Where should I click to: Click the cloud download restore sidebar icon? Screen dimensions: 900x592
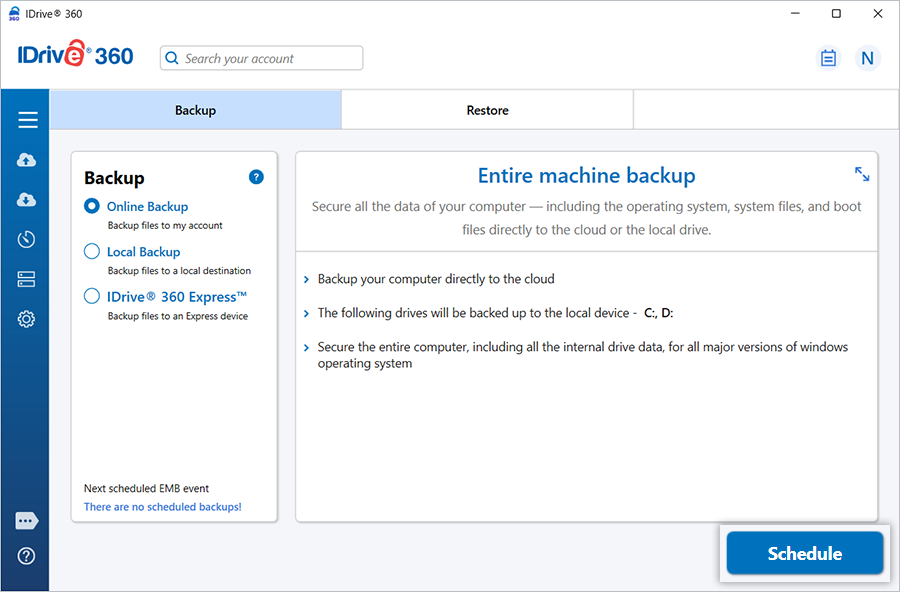click(x=27, y=200)
